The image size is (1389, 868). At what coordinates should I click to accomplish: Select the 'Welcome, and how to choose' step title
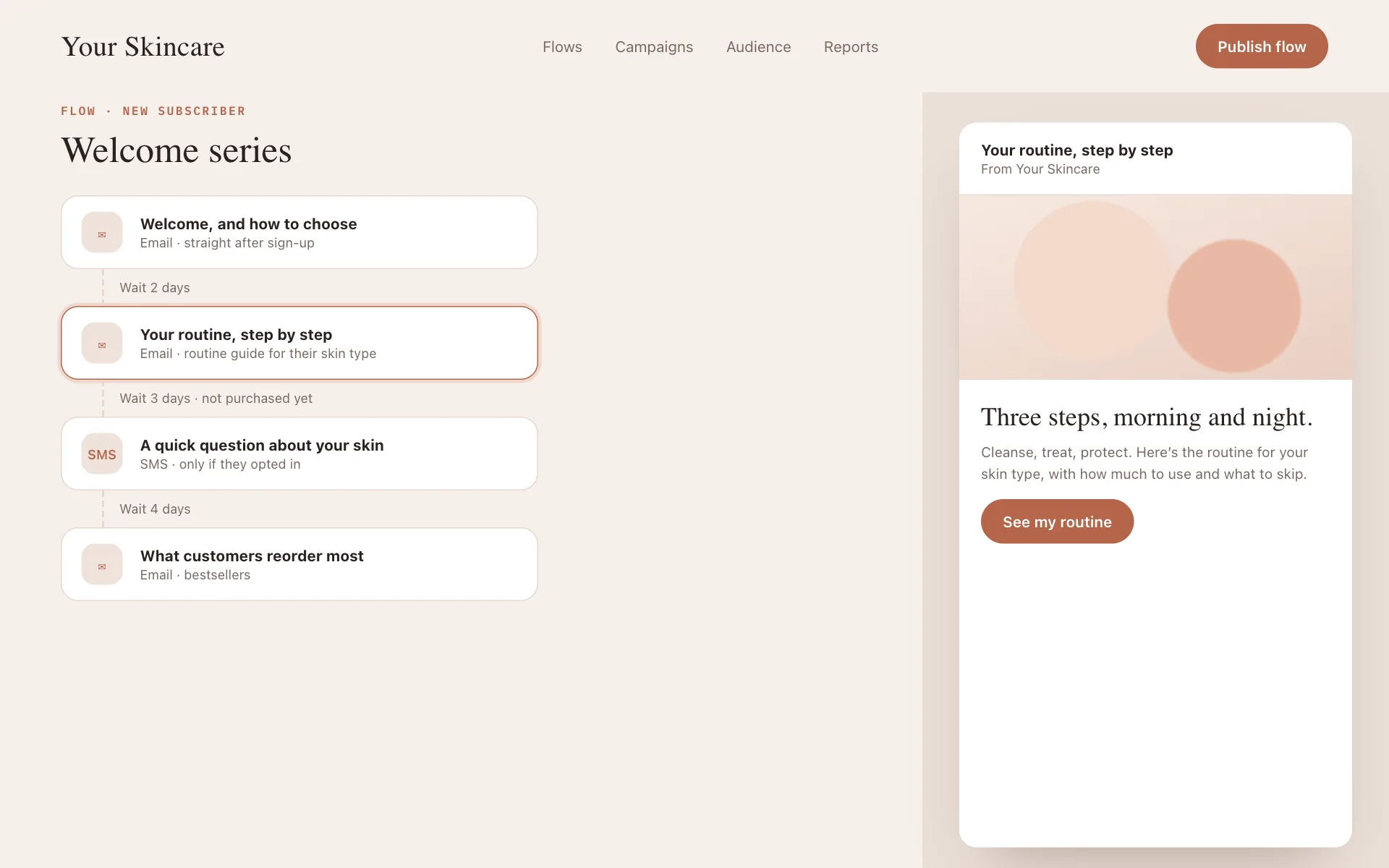tap(248, 224)
